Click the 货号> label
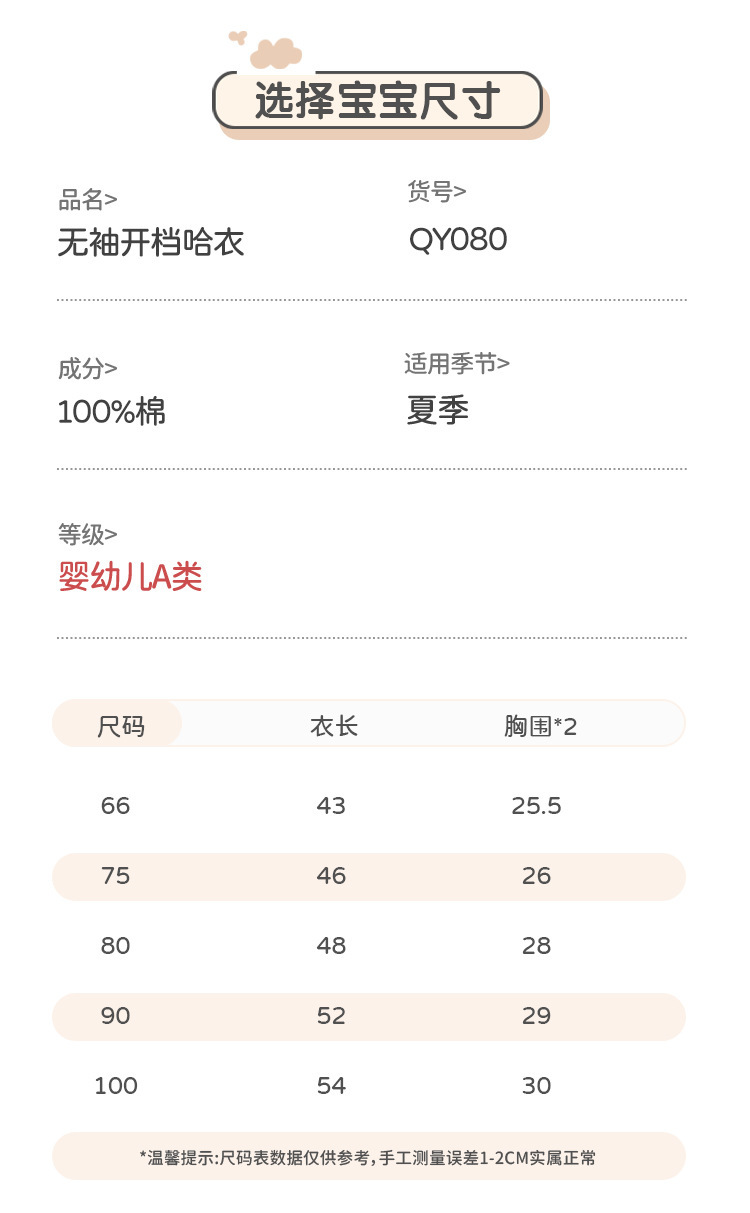 click(437, 191)
